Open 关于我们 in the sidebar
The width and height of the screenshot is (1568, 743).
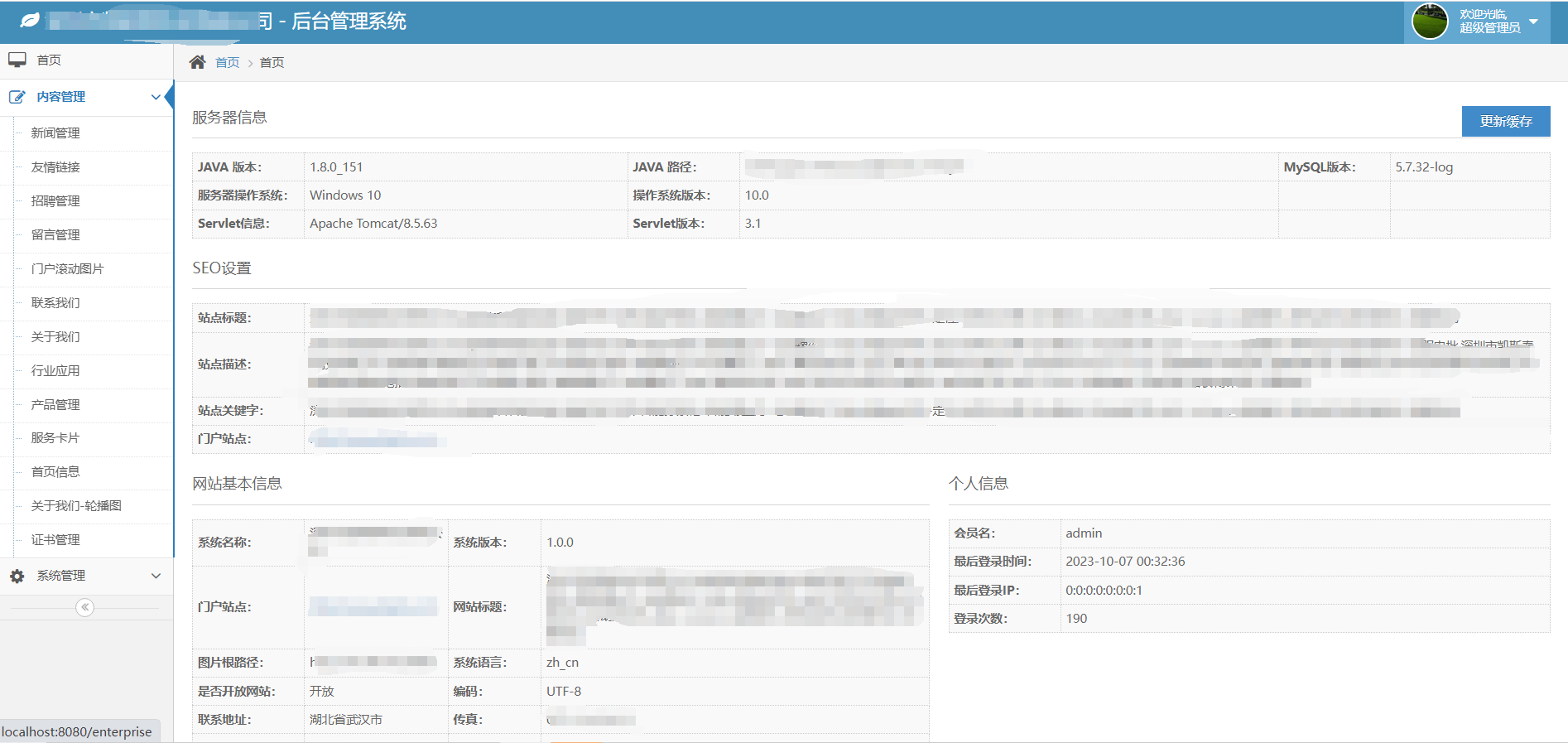tap(55, 336)
